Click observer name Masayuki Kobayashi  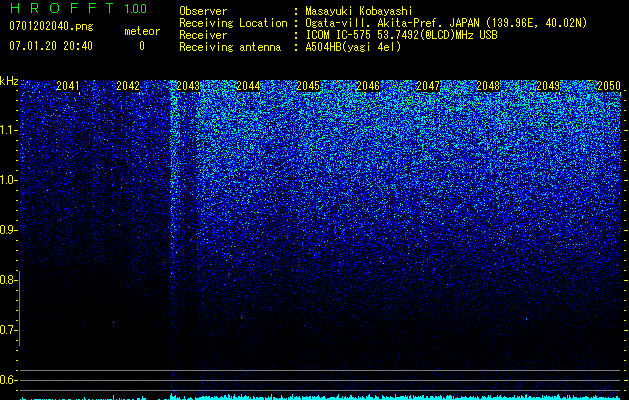pyautogui.click(x=359, y=11)
